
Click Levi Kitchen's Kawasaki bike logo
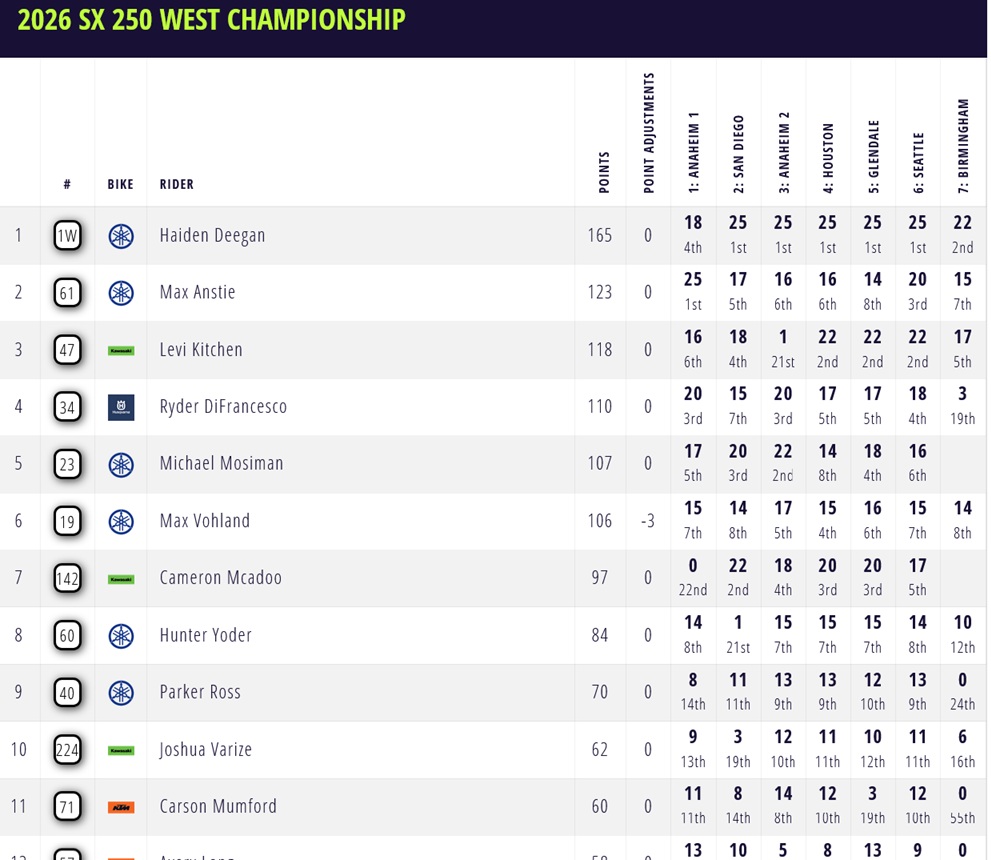pyautogui.click(x=121, y=350)
